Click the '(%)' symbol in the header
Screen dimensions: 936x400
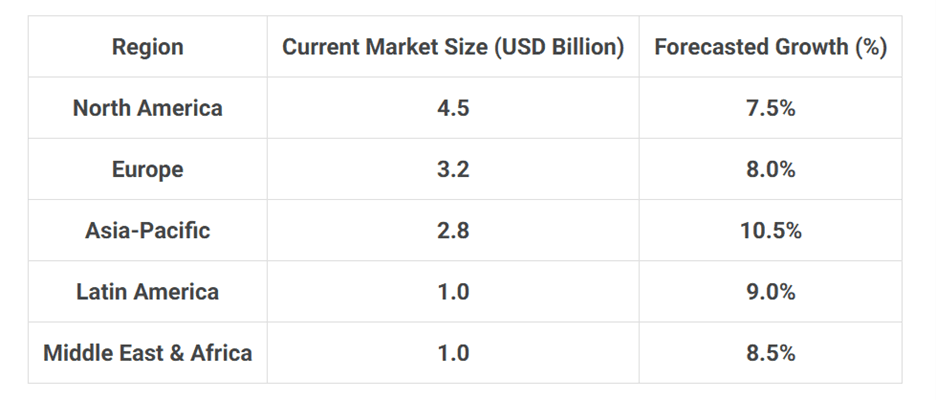point(871,47)
